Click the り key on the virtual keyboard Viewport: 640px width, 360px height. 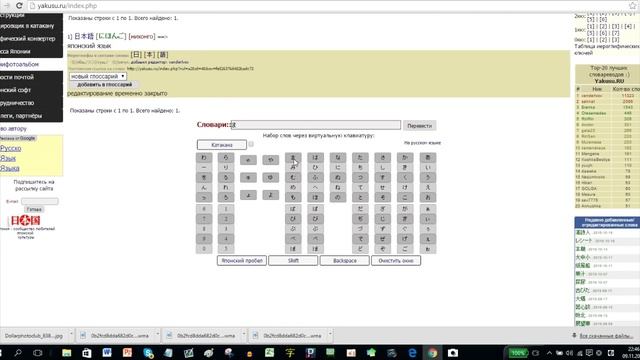226,167
